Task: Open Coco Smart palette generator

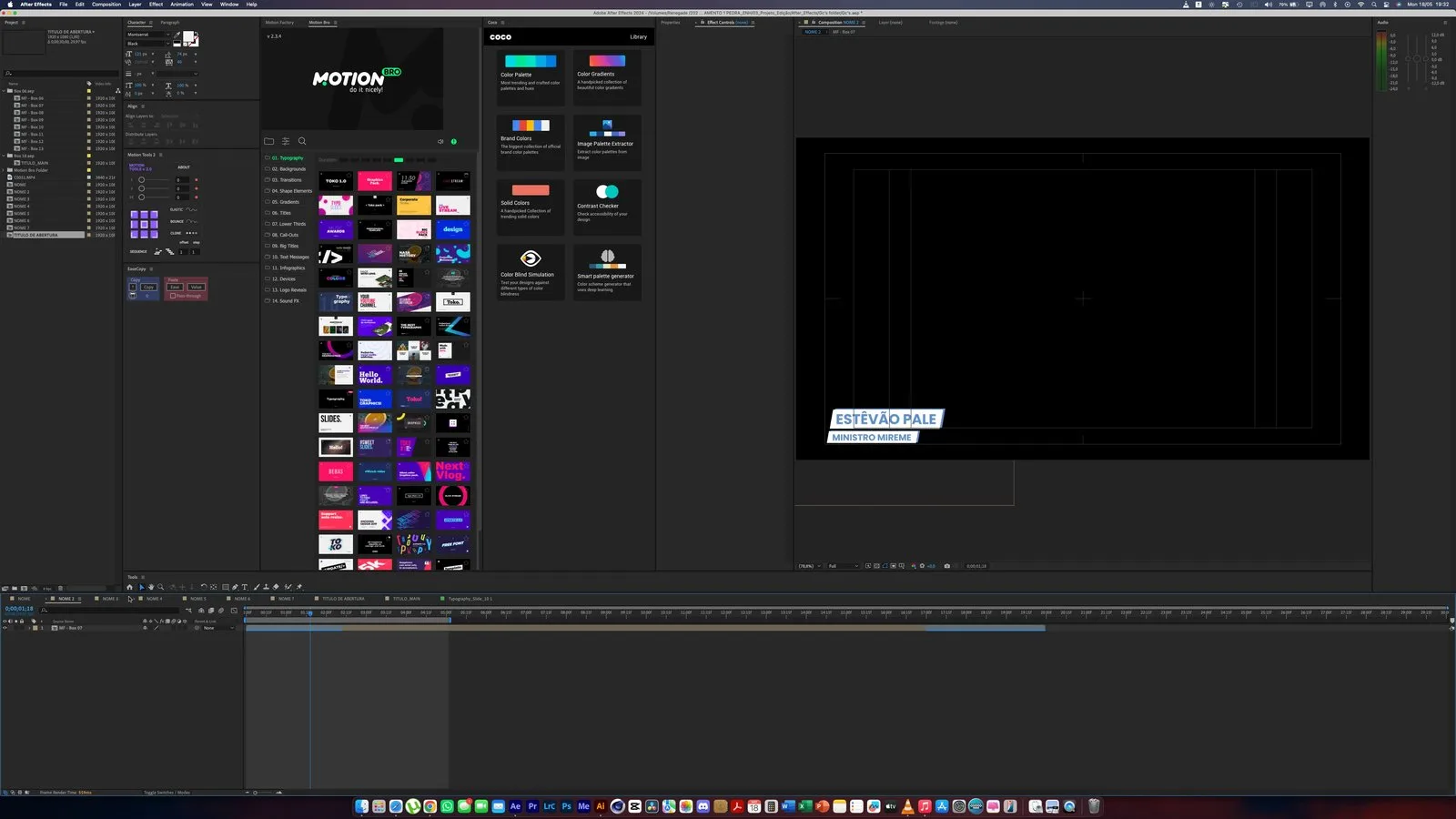Action: (607, 271)
